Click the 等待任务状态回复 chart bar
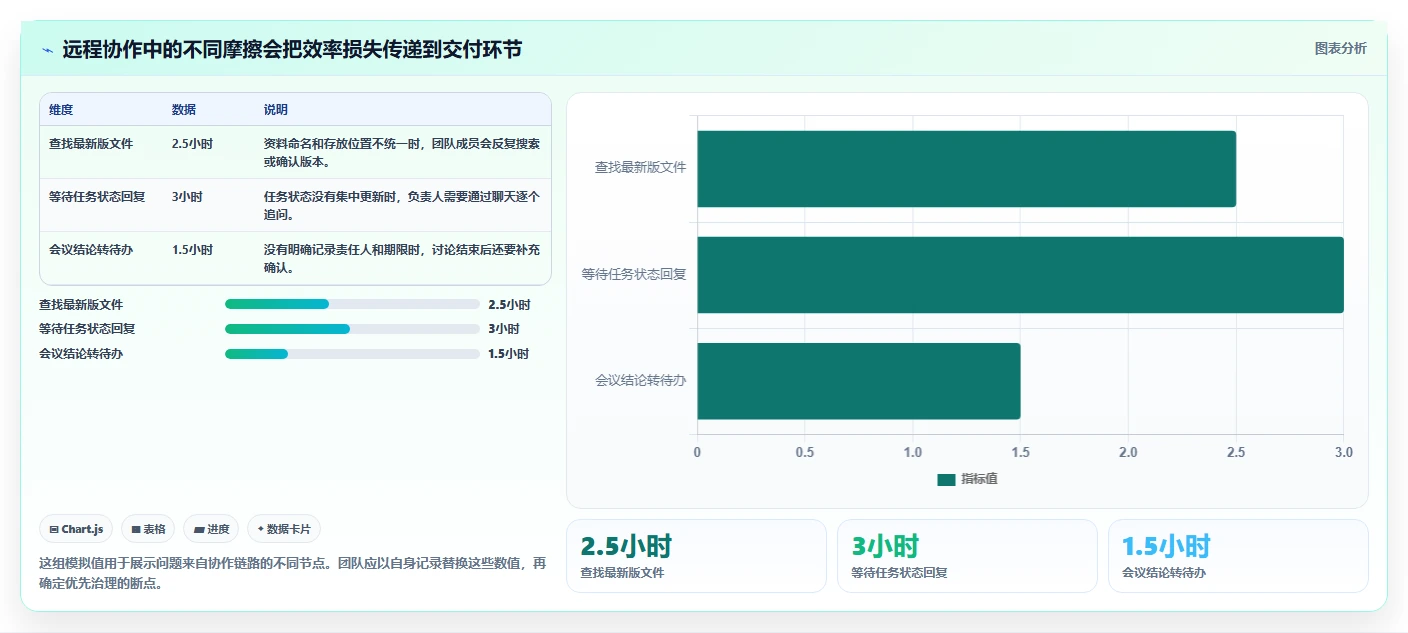The height and width of the screenshot is (633, 1408). tap(1020, 275)
